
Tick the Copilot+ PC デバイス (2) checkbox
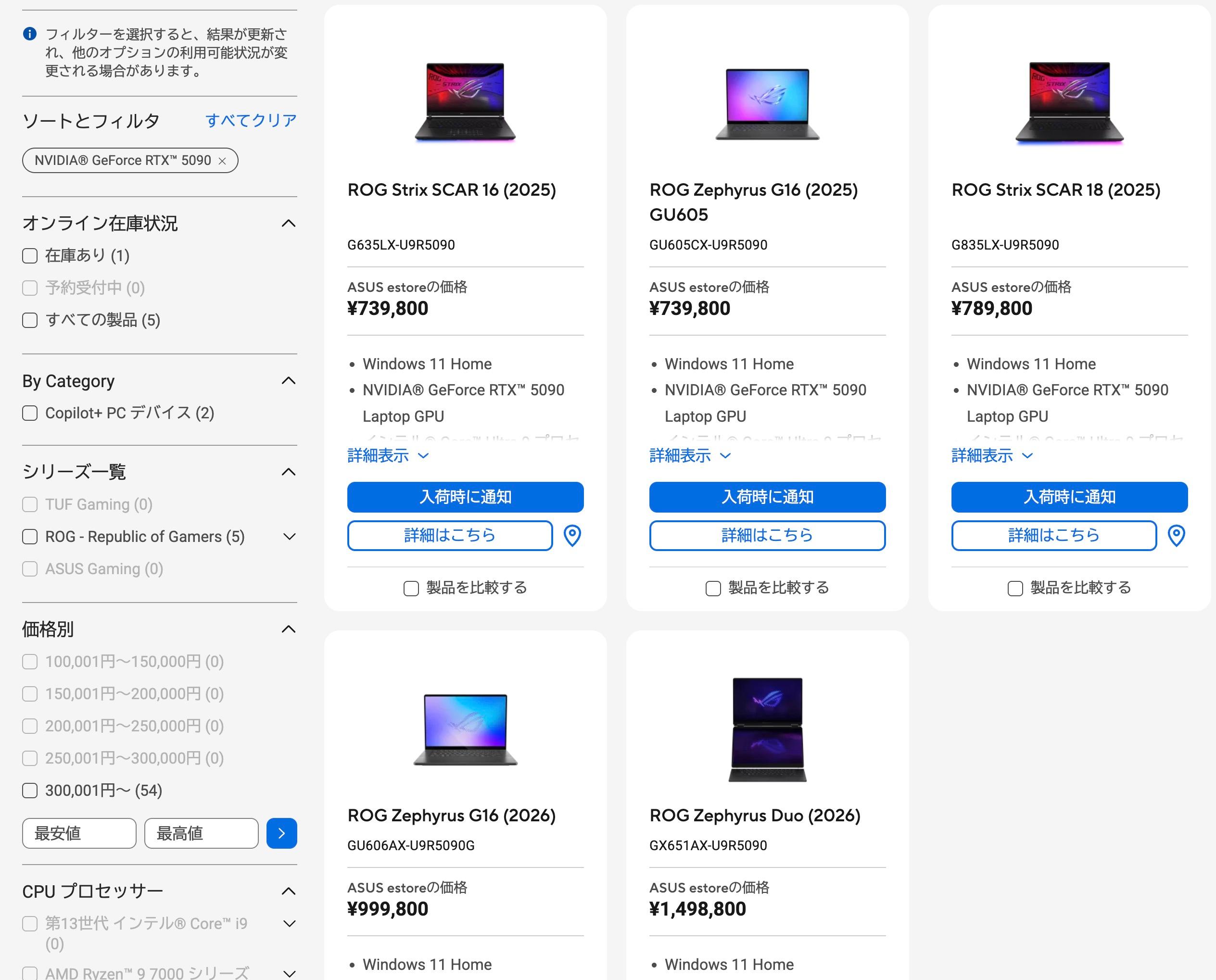point(30,413)
